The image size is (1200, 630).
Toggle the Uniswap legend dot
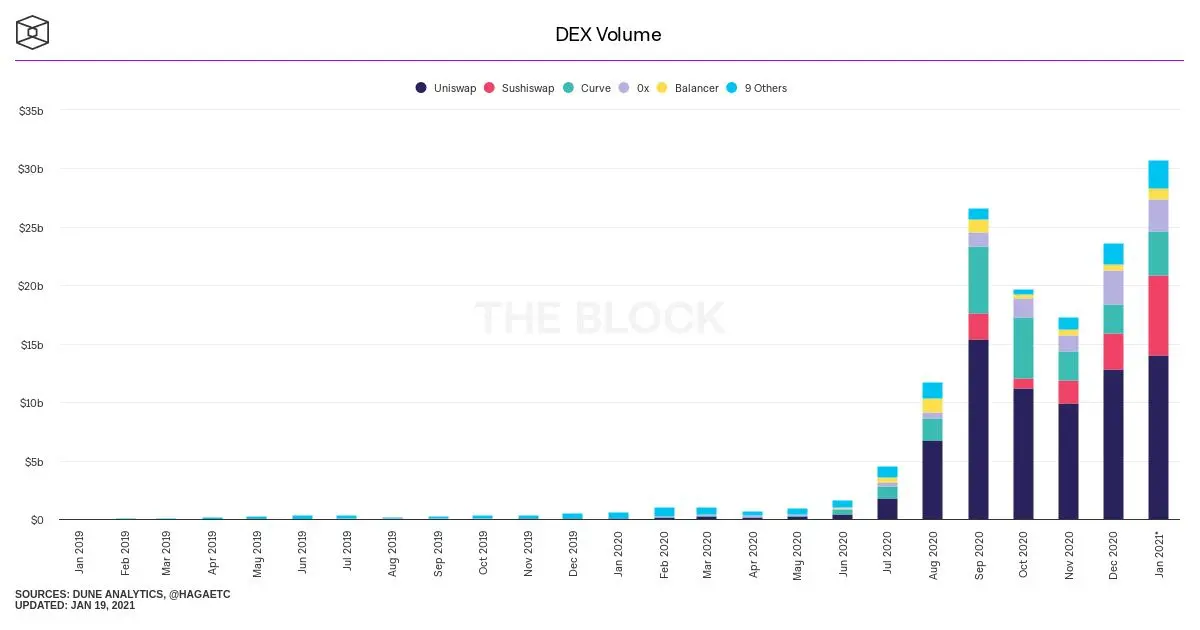pos(421,88)
